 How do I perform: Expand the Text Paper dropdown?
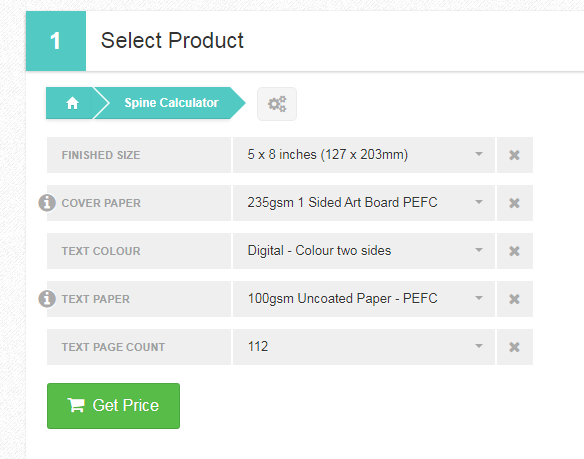click(364, 299)
